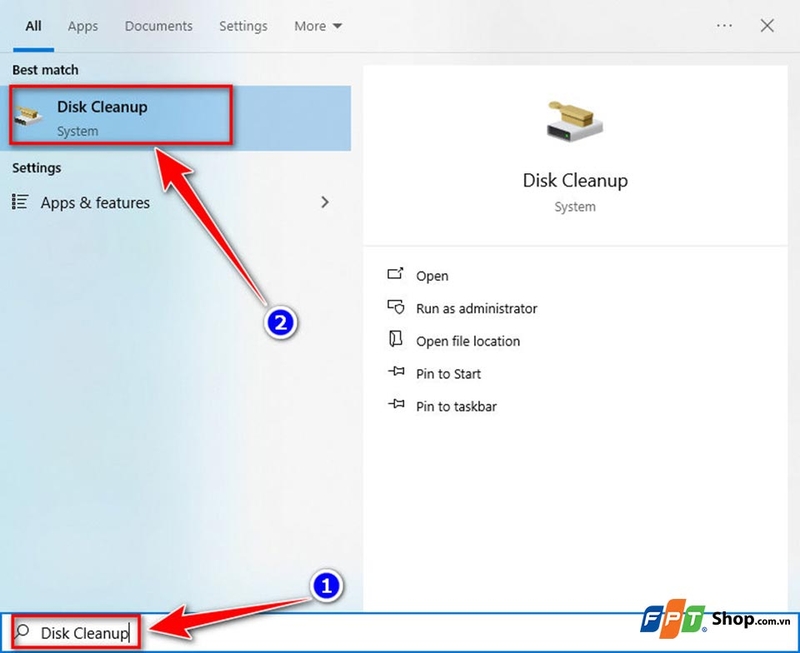
Task: Choose Open file location
Action: point(468,341)
